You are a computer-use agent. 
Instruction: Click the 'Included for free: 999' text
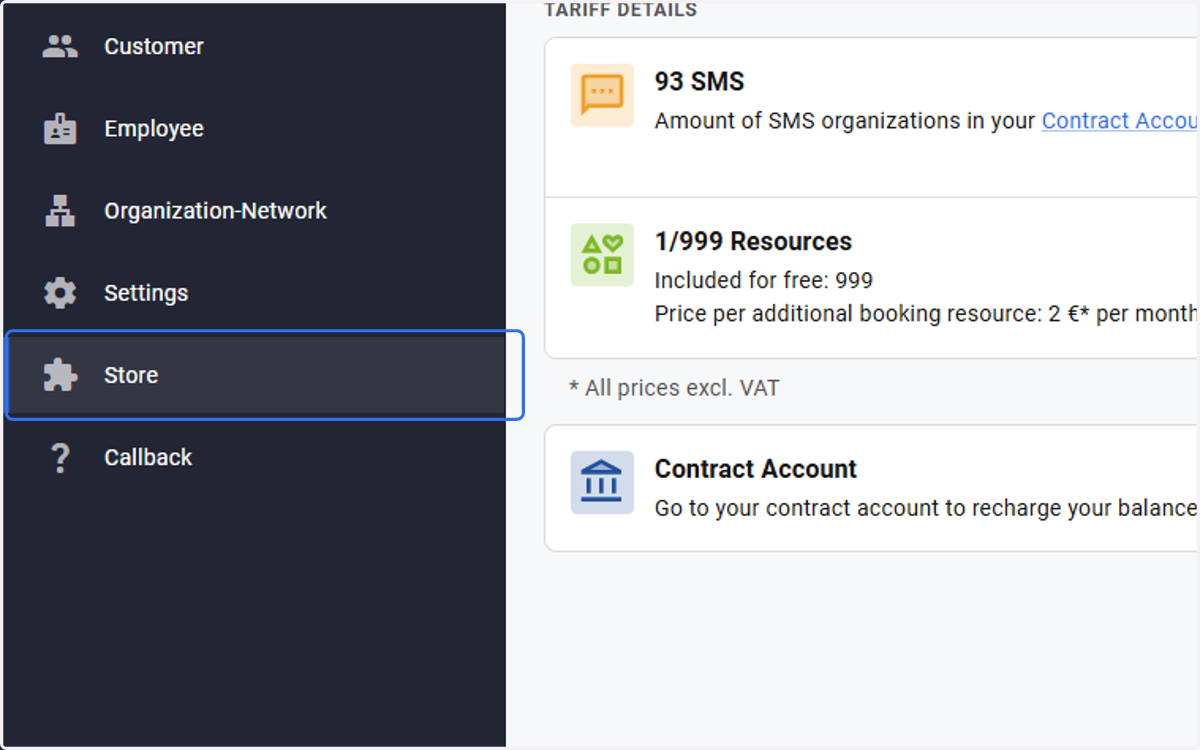(x=764, y=280)
